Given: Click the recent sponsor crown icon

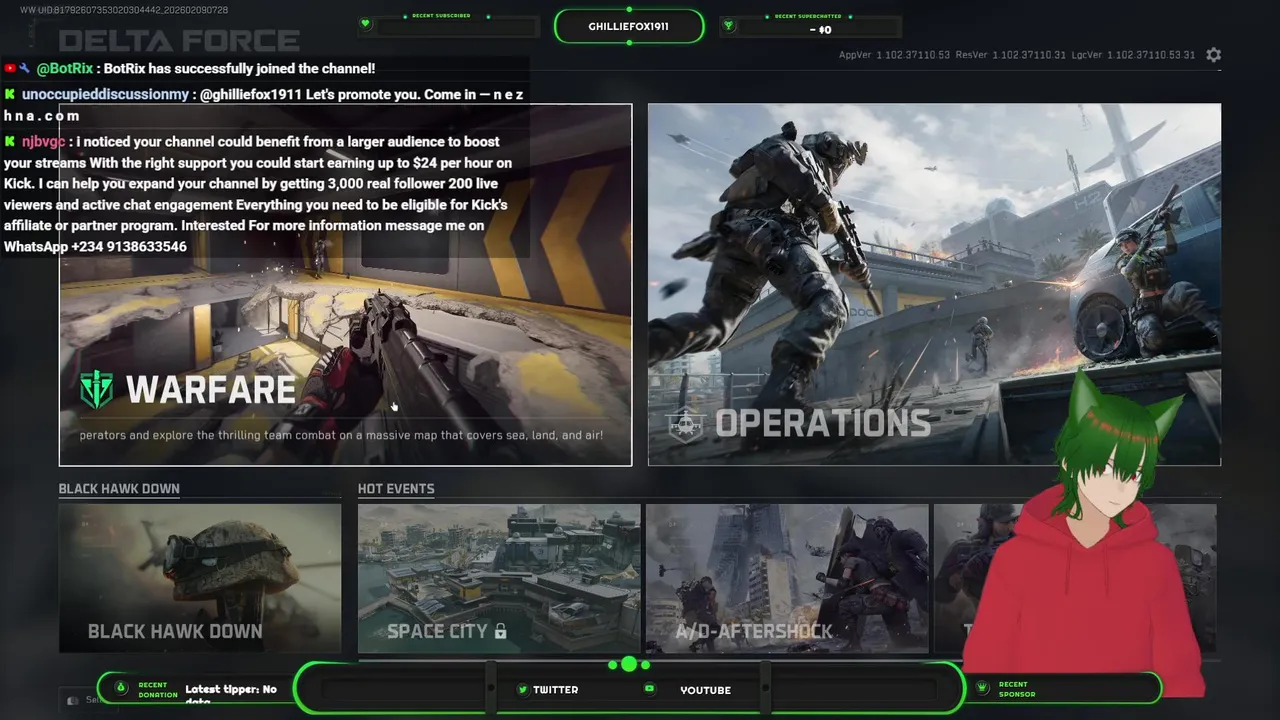Looking at the screenshot, I should 982,689.
